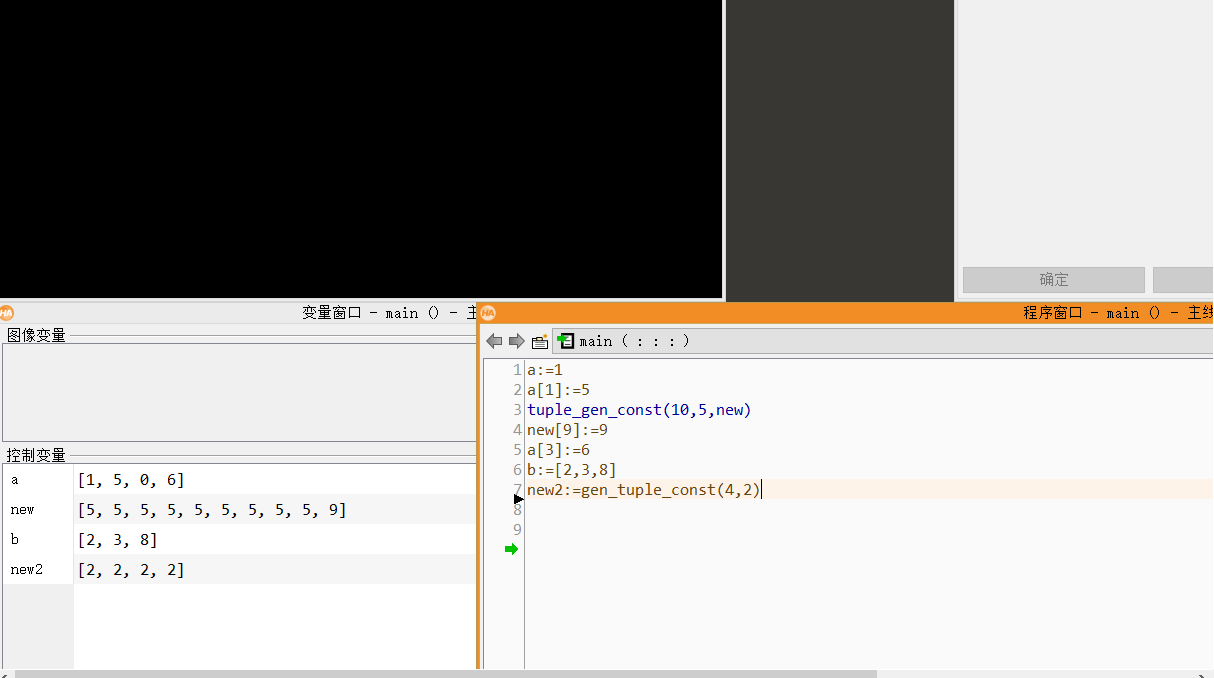Click the HALCON logo icon of the variable window
The height and width of the screenshot is (678, 1214).
pos(7,312)
